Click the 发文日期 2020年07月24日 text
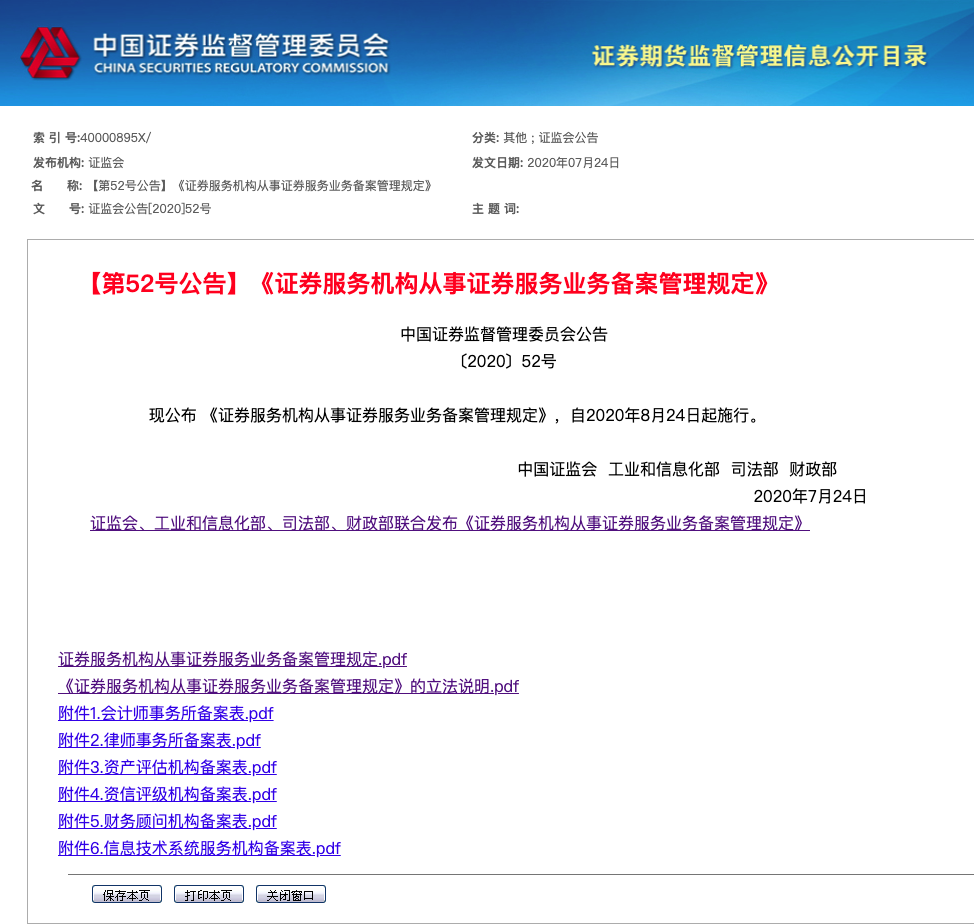 coord(572,163)
